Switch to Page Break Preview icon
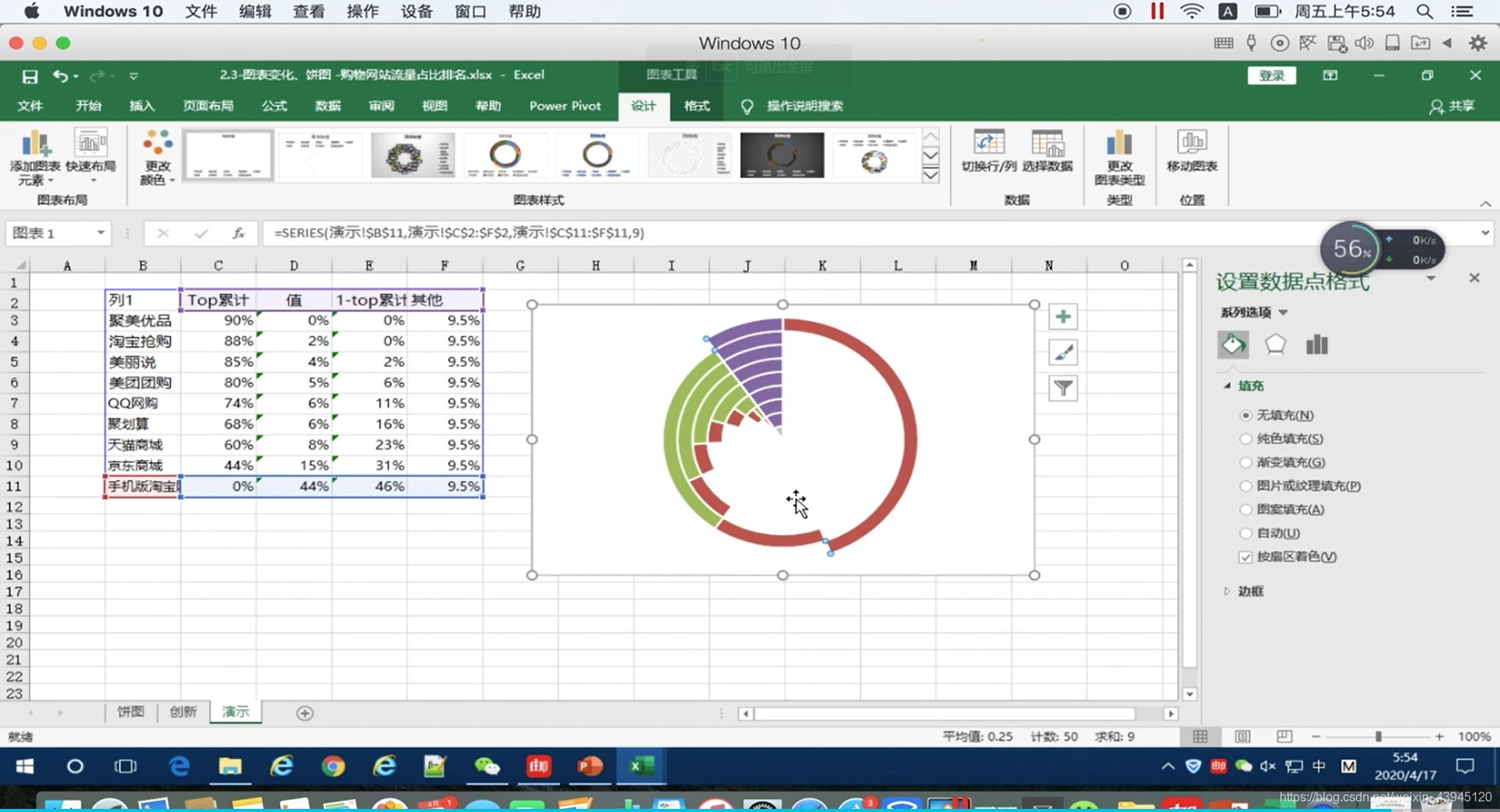The height and width of the screenshot is (812, 1500). tap(1284, 736)
